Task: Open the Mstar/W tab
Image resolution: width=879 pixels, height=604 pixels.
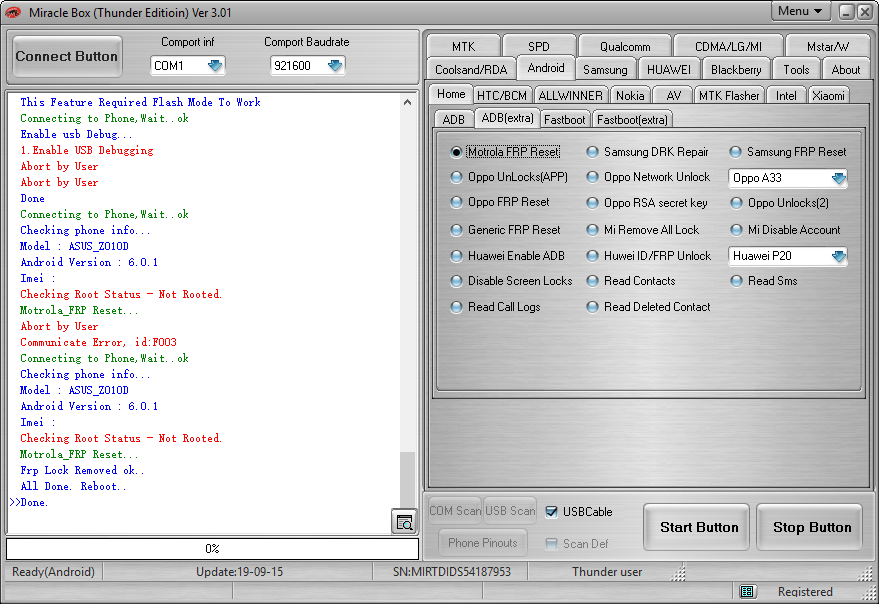Action: point(827,46)
